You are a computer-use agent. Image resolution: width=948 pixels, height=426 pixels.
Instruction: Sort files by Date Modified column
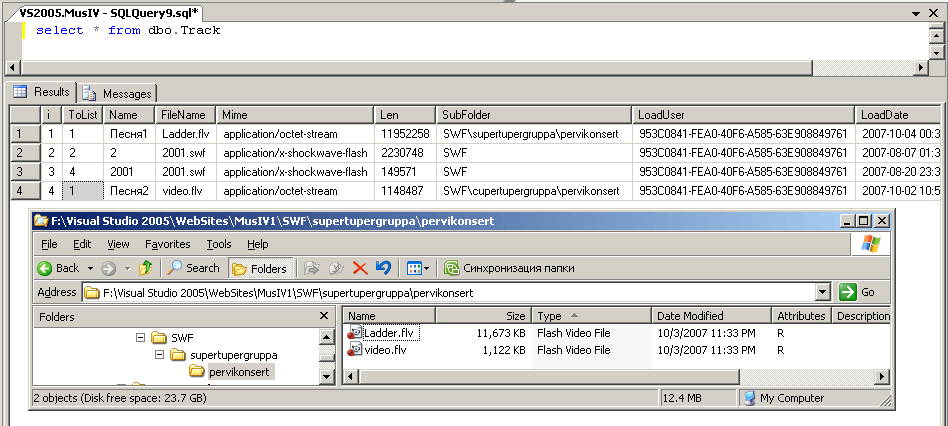pyautogui.click(x=712, y=315)
